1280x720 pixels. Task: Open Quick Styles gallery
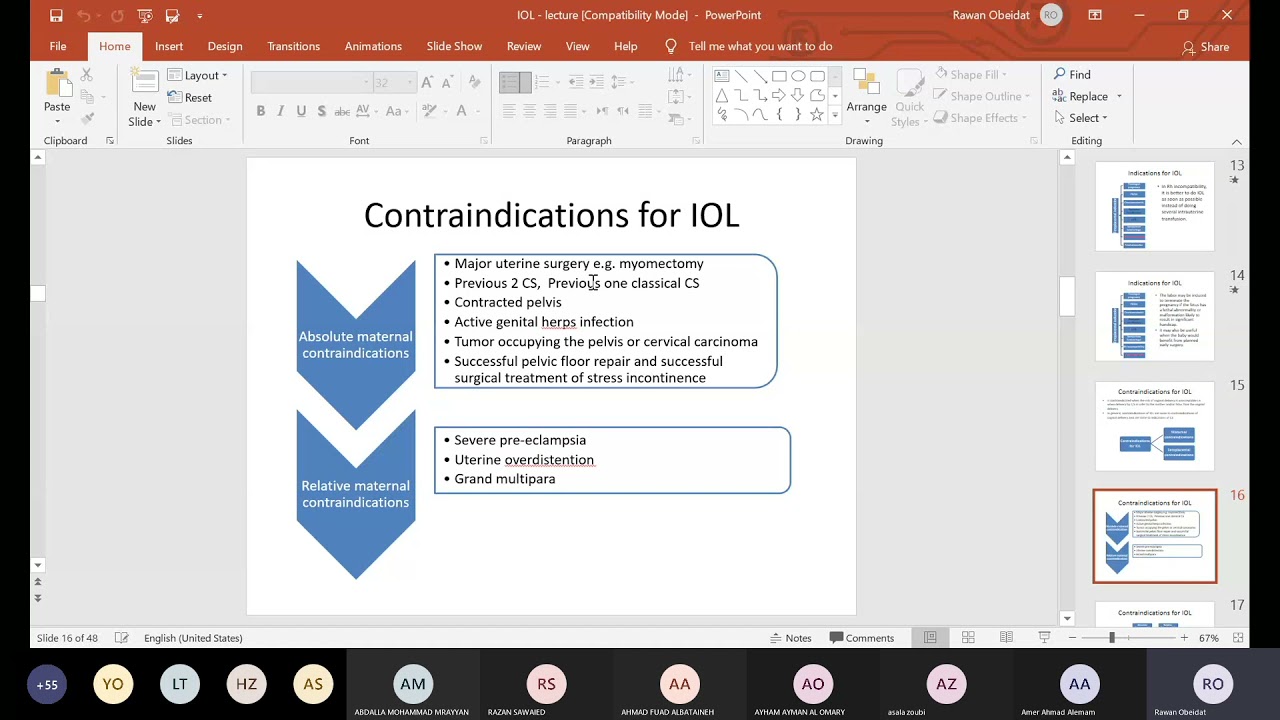[909, 98]
